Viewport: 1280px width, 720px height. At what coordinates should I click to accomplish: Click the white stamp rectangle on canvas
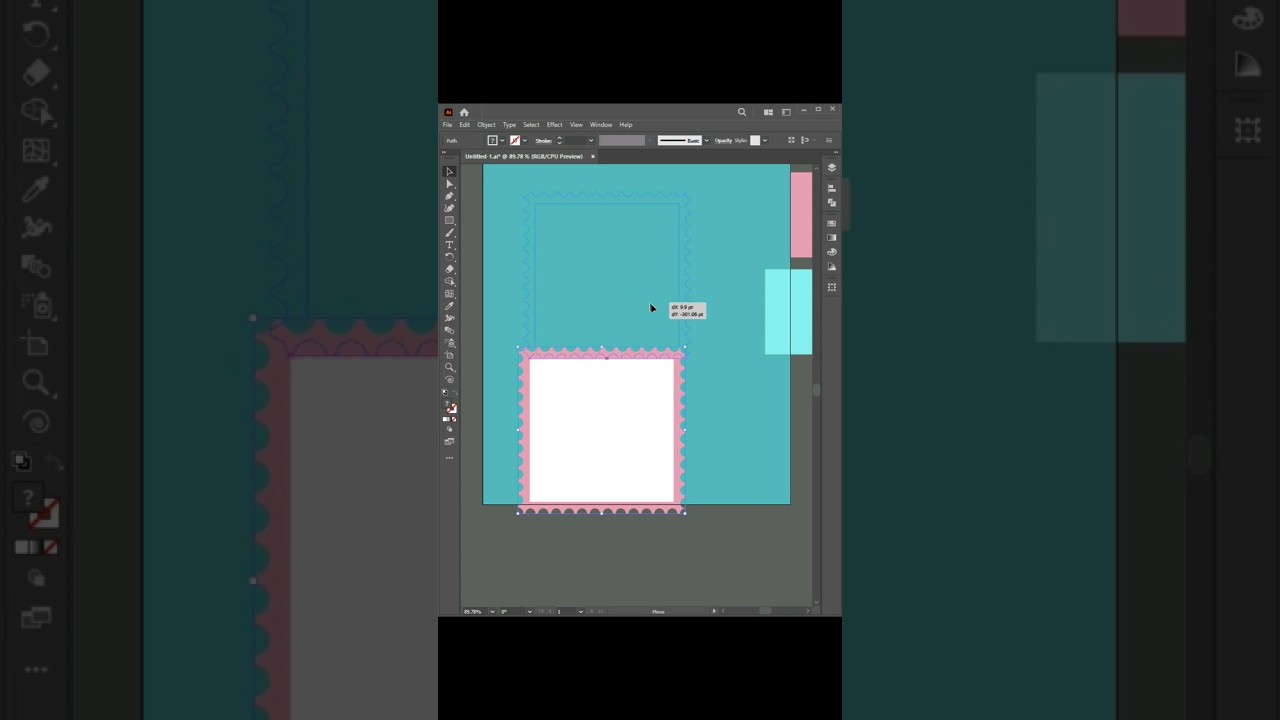pyautogui.click(x=601, y=430)
